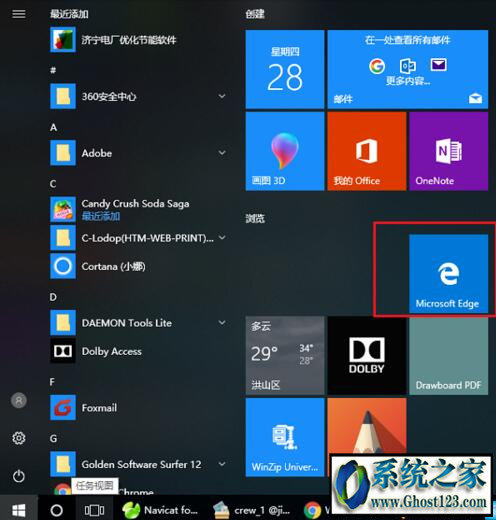Viewport: 496px width, 520px height.
Task: Open the 邮件 mail tile
Action: point(408,69)
